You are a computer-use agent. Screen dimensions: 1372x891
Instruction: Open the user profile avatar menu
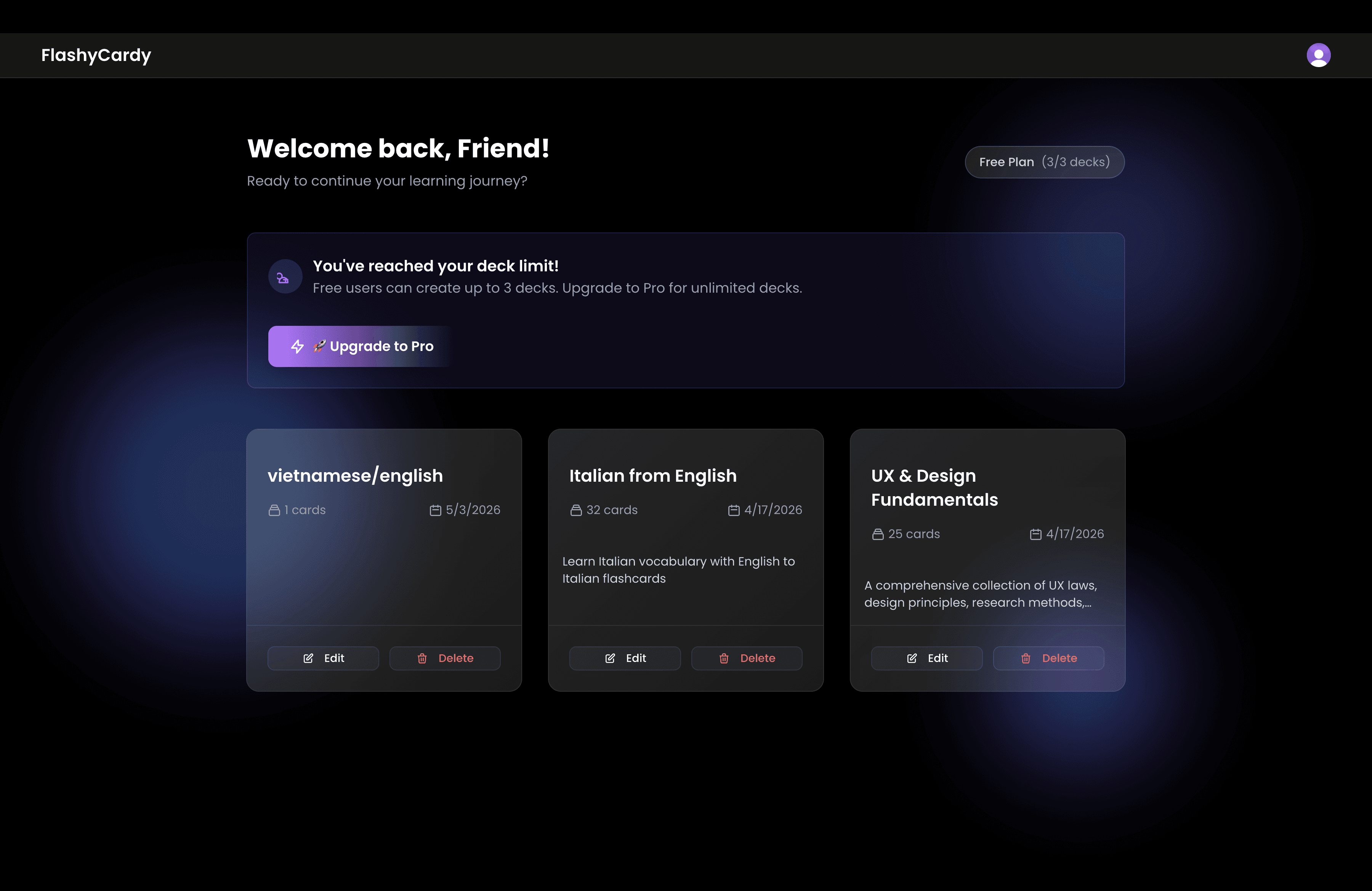[1318, 55]
